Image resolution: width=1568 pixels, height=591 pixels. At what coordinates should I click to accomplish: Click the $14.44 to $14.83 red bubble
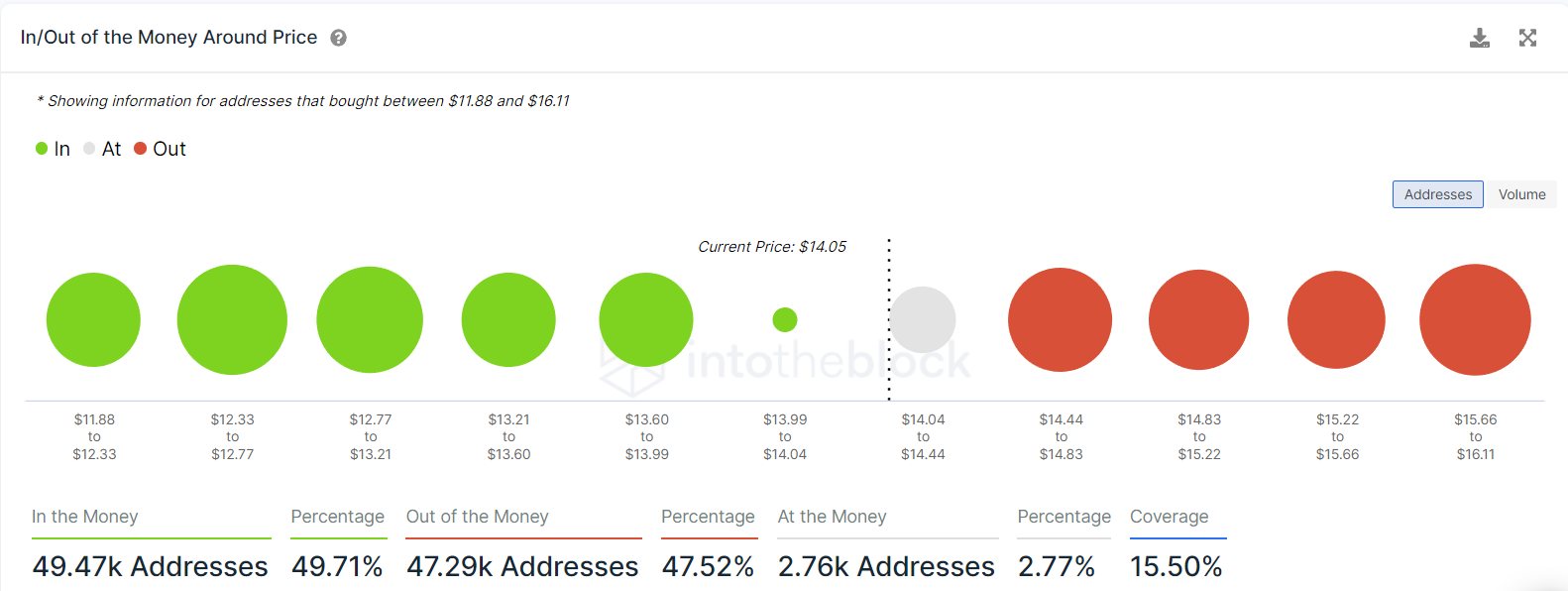pos(1060,319)
